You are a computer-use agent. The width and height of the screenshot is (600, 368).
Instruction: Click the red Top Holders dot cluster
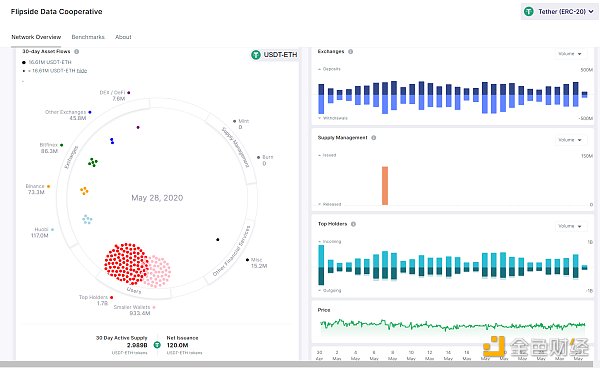[x=126, y=264]
